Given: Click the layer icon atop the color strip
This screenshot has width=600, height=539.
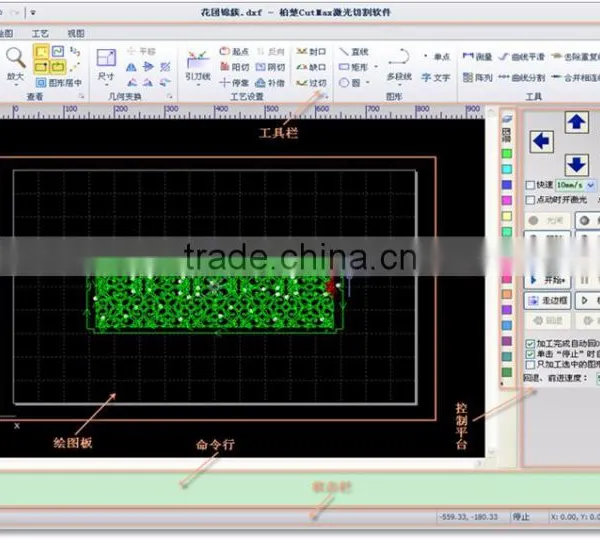Looking at the screenshot, I should (x=507, y=120).
